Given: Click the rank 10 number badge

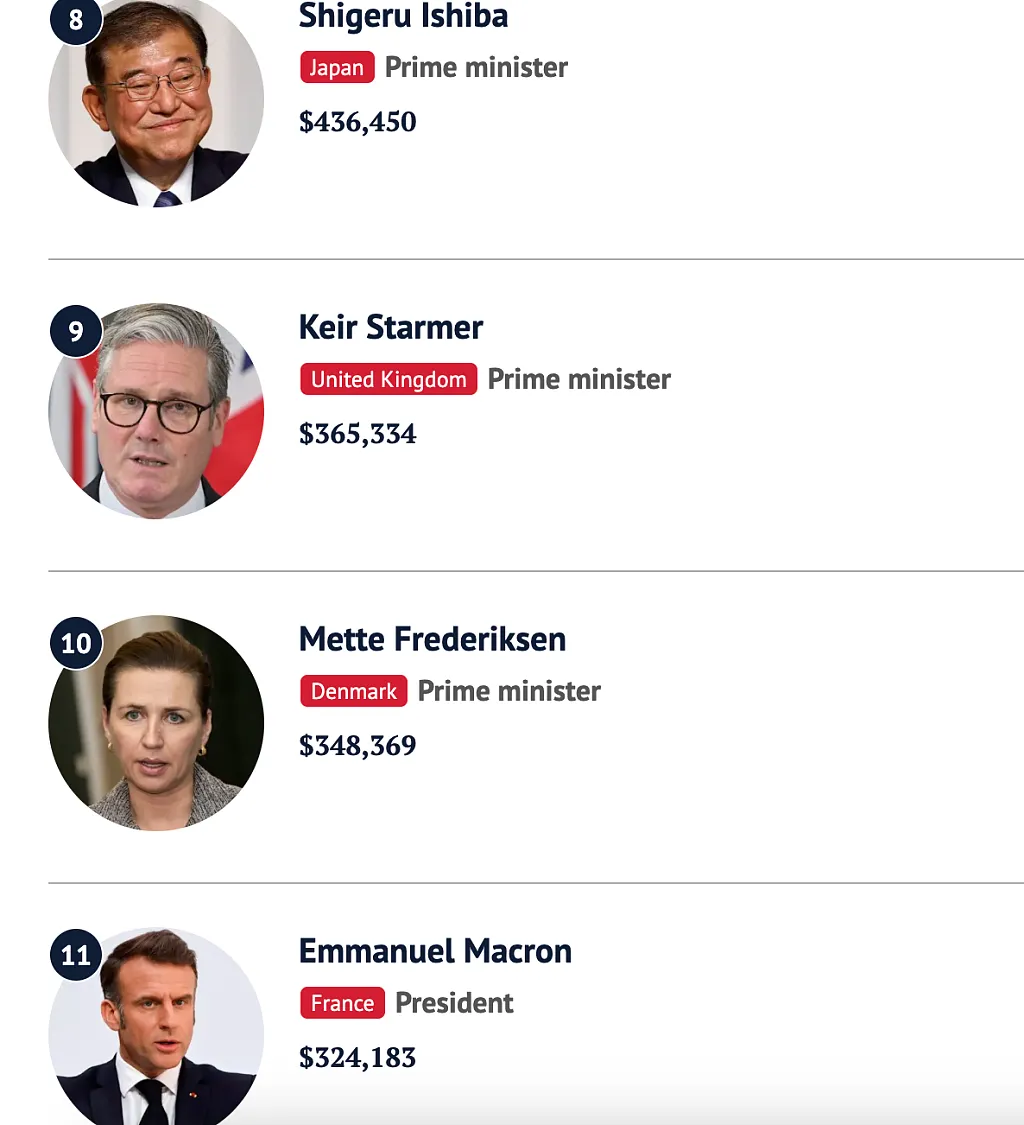Looking at the screenshot, I should pos(75,643).
